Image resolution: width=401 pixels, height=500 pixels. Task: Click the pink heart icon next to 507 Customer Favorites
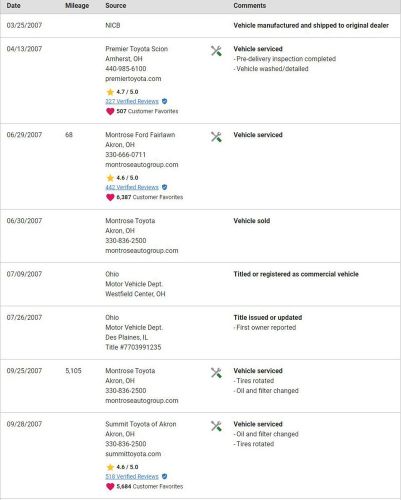(x=110, y=111)
